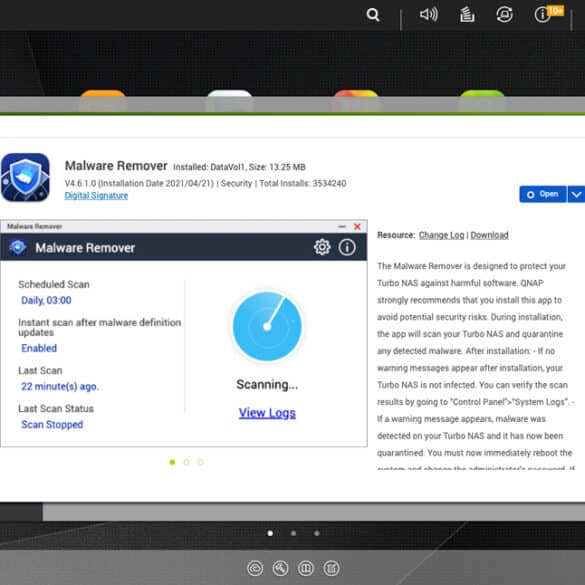Open the background tasks stack icon

(467, 15)
